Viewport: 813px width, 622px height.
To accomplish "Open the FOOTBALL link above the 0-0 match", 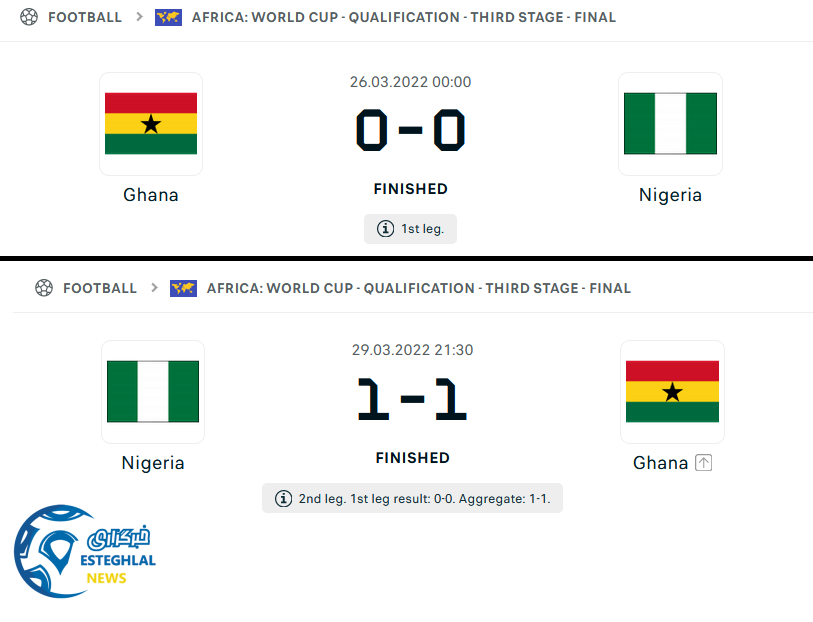I will click(85, 17).
